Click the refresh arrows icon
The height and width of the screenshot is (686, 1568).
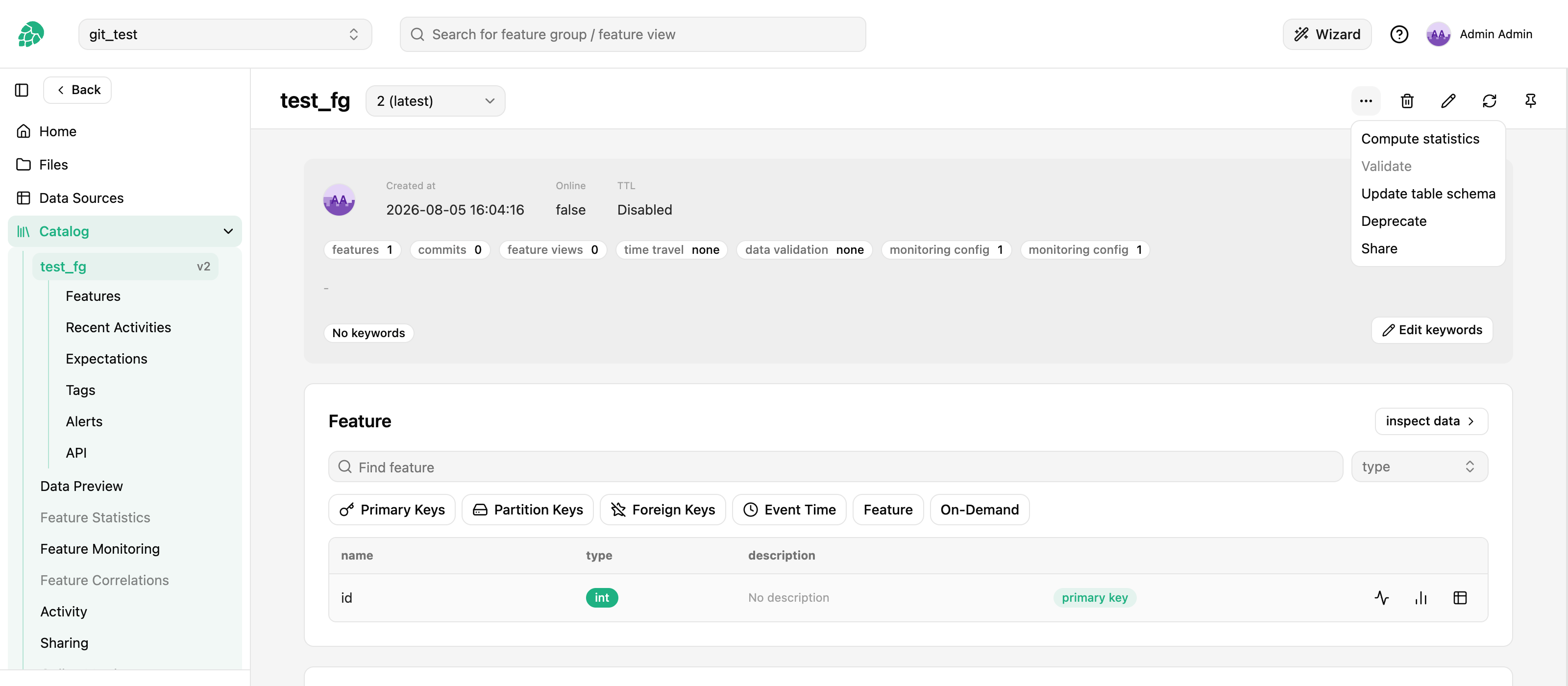point(1489,101)
